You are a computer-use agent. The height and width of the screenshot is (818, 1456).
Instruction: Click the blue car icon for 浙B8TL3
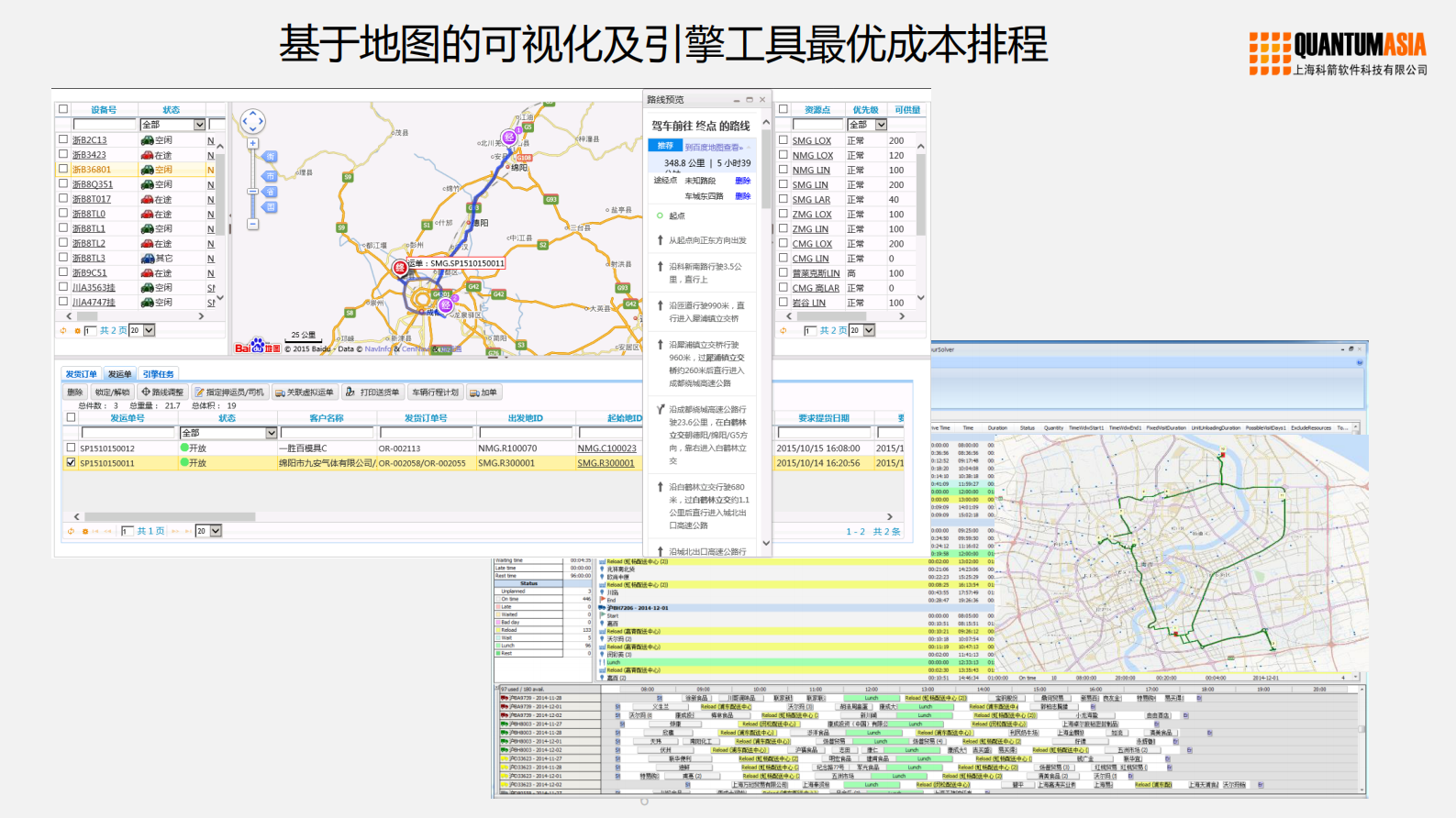click(147, 258)
